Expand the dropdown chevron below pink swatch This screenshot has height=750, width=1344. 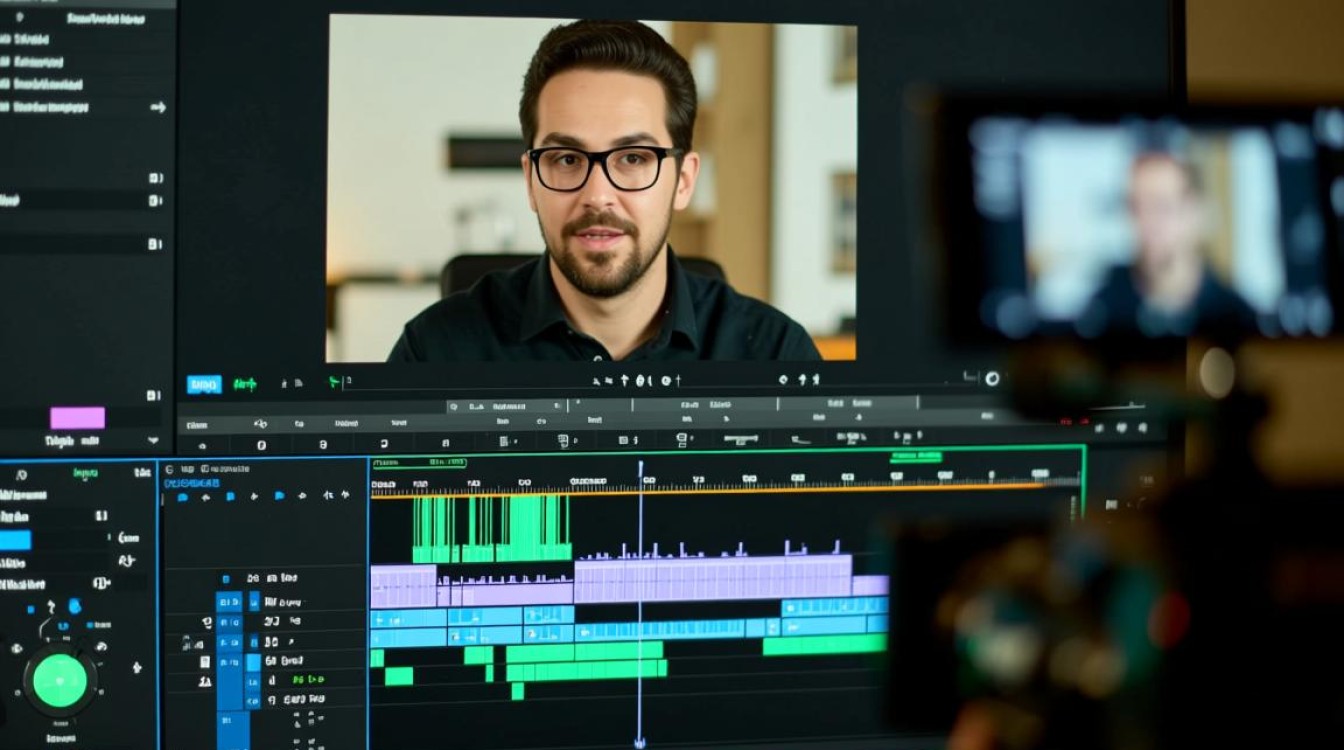pos(153,440)
